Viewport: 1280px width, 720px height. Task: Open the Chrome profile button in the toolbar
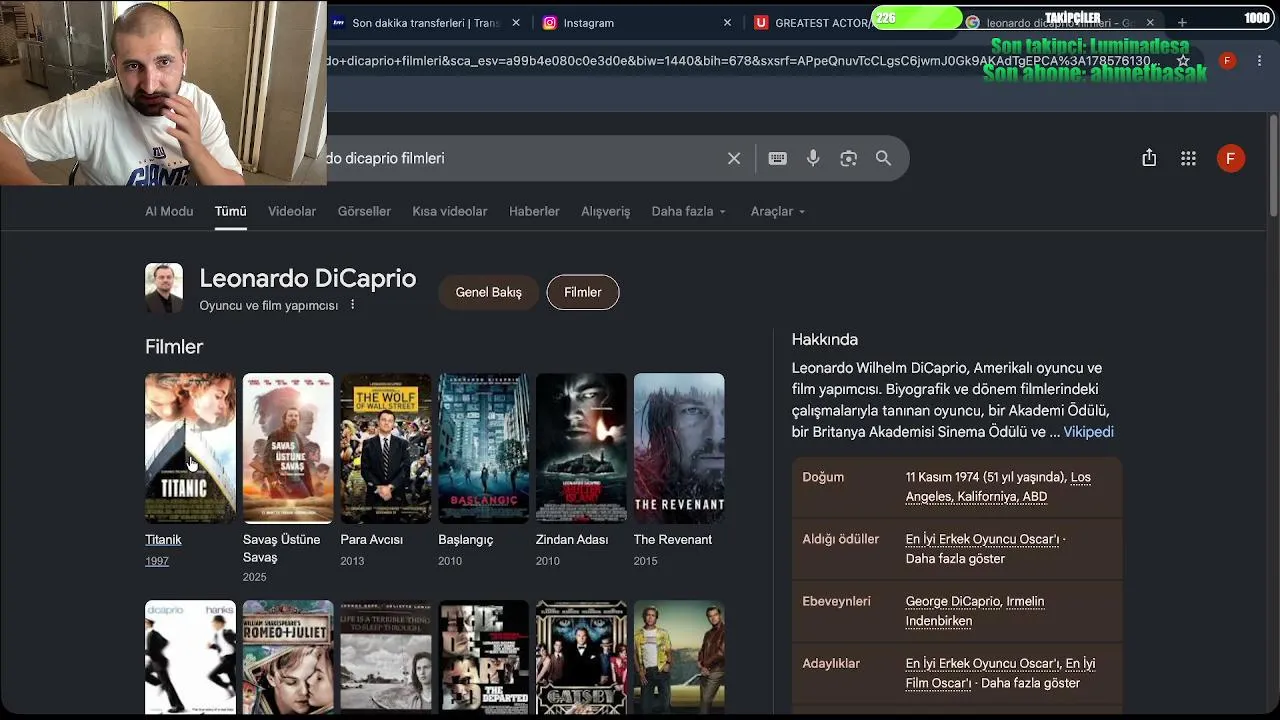1227,61
